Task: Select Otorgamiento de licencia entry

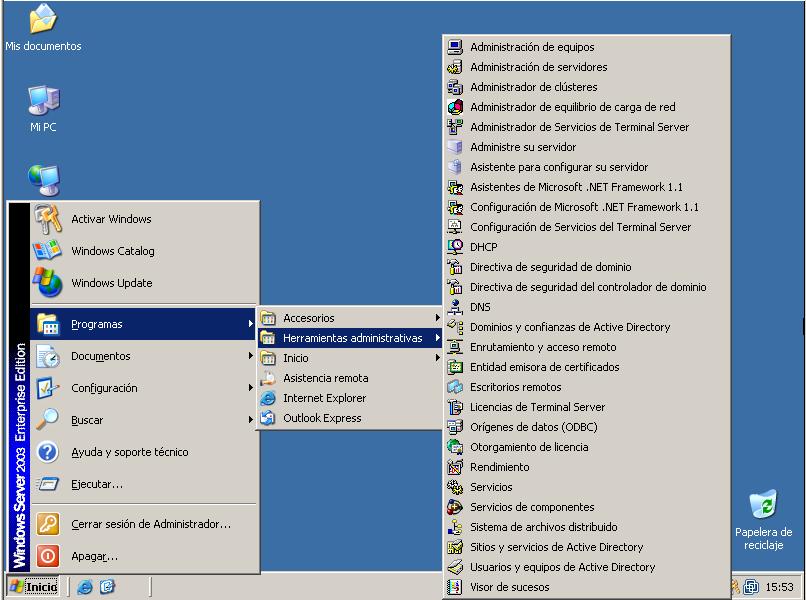Action: 587,447
